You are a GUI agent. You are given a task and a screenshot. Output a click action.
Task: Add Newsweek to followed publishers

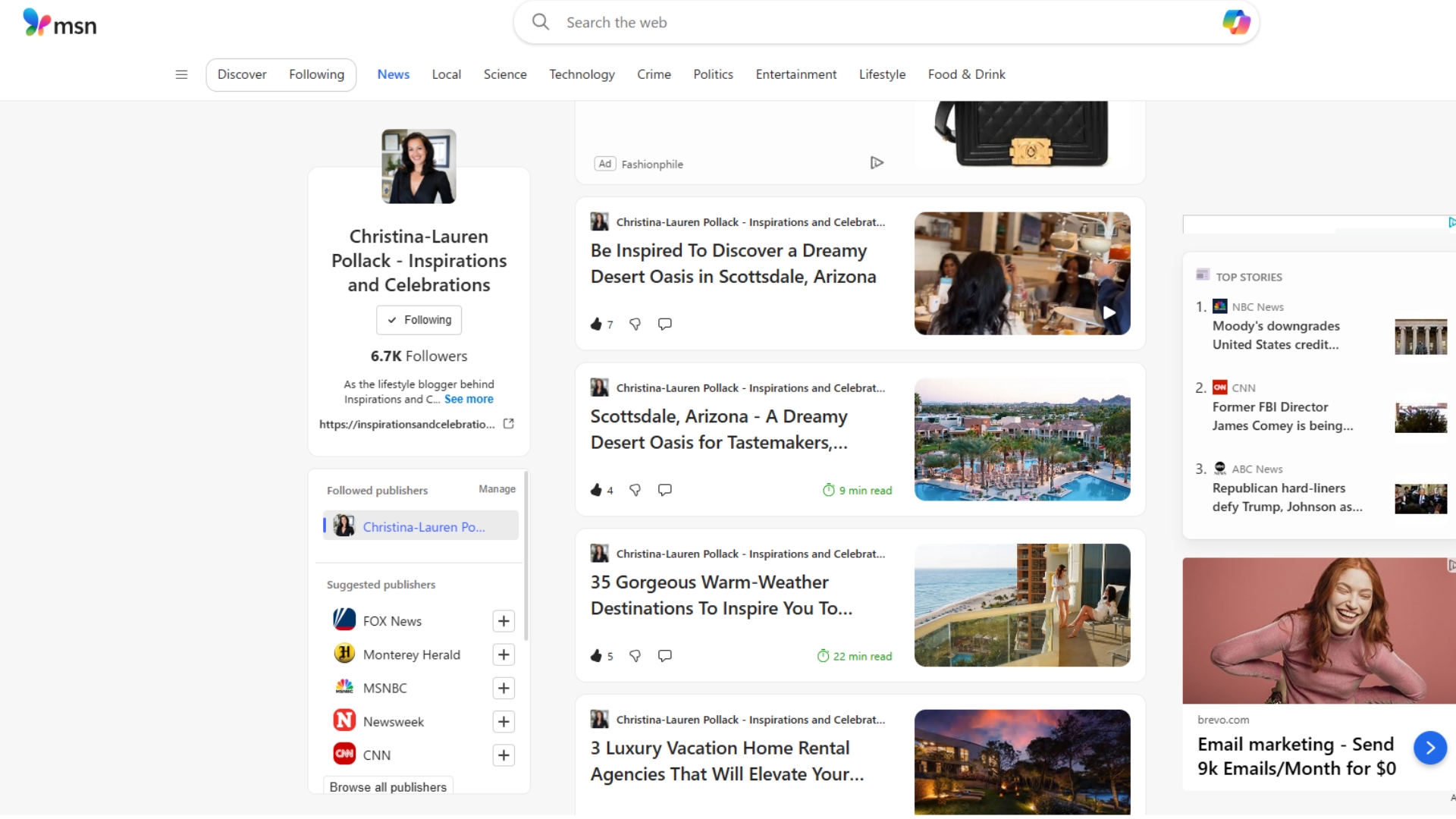504,722
